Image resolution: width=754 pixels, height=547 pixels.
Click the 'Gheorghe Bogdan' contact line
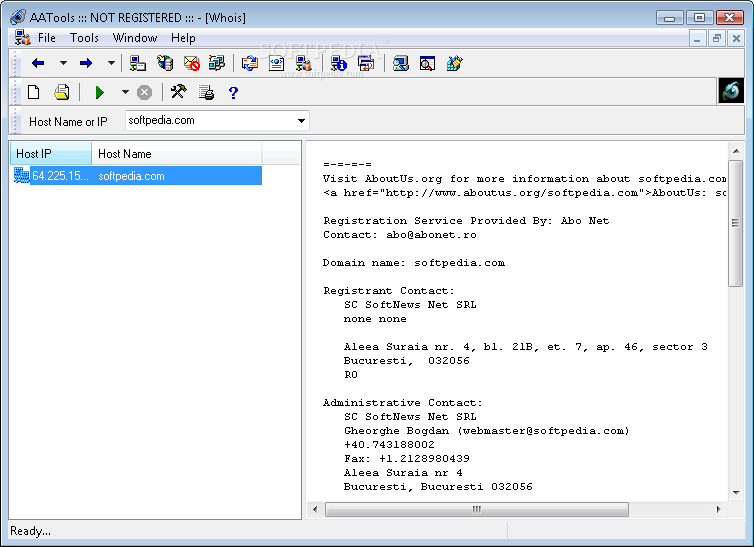[x=486, y=431]
